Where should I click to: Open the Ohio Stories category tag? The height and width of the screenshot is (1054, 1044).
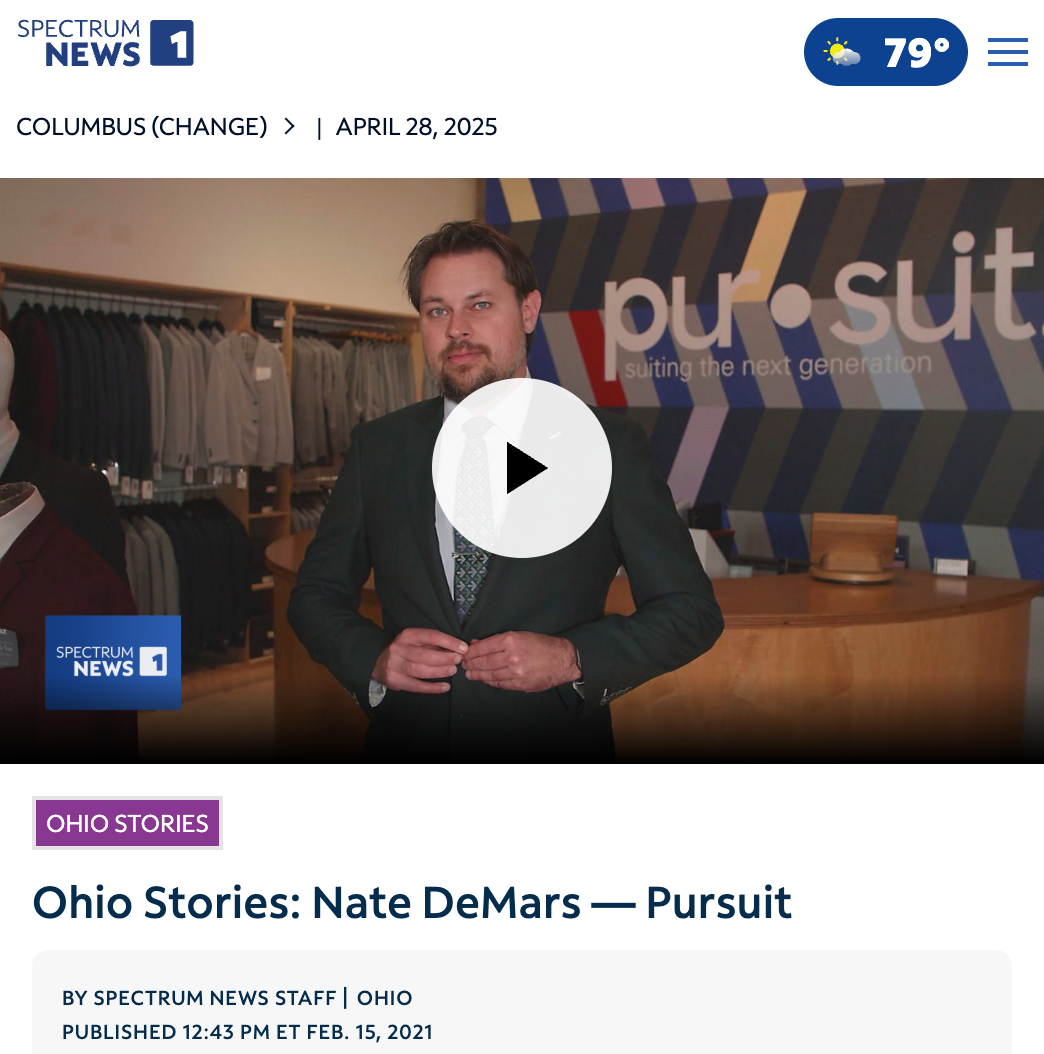pos(127,823)
